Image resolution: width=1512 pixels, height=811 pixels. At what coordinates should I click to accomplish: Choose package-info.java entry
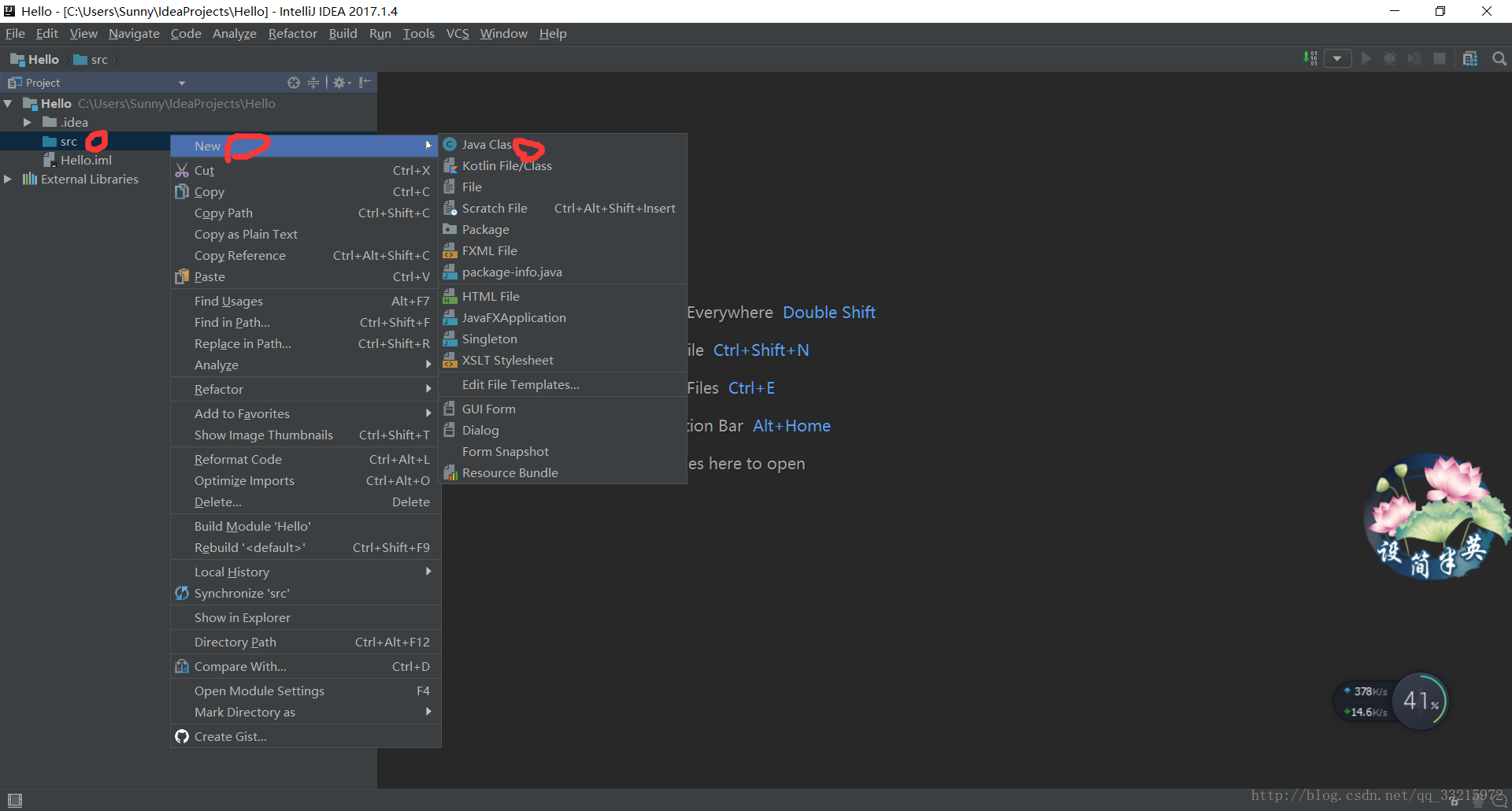point(563,272)
